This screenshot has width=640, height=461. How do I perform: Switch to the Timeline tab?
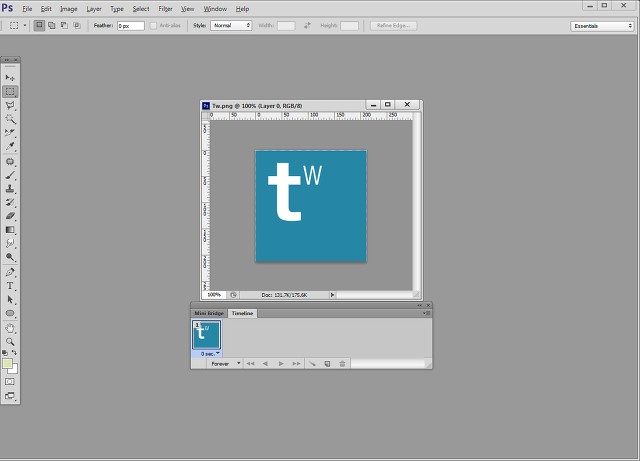coord(242,313)
